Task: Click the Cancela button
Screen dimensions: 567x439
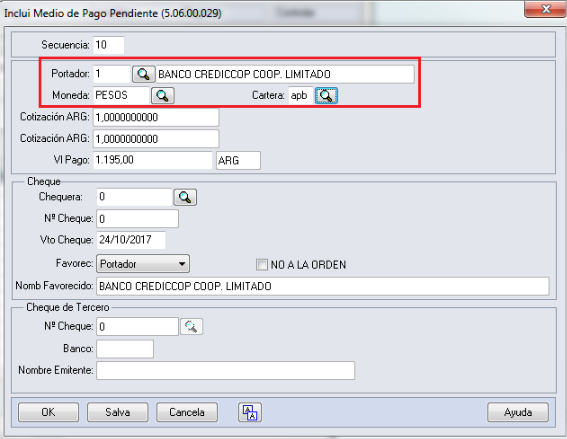Action: (187, 412)
